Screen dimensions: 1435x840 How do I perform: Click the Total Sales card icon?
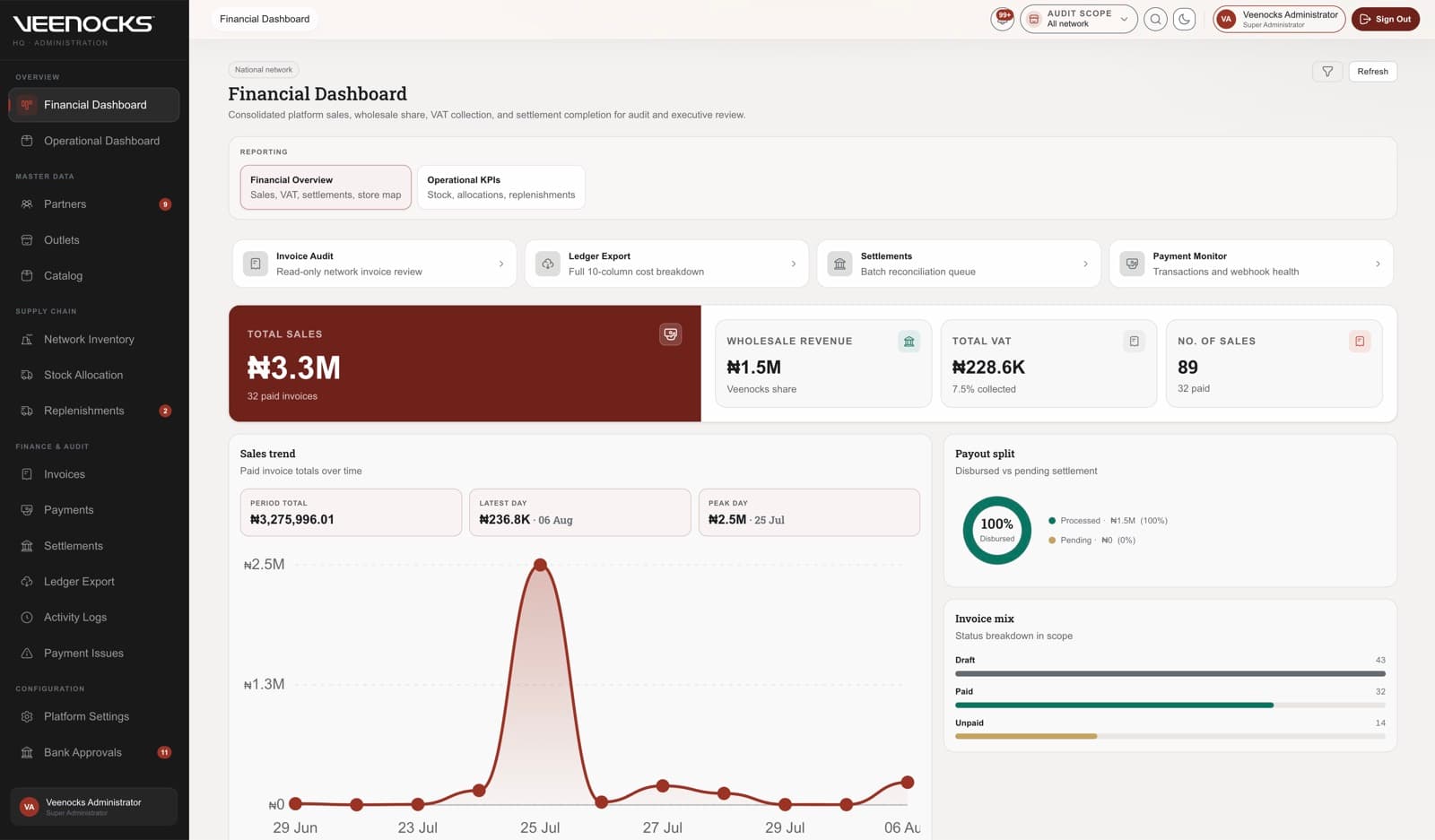tap(670, 334)
